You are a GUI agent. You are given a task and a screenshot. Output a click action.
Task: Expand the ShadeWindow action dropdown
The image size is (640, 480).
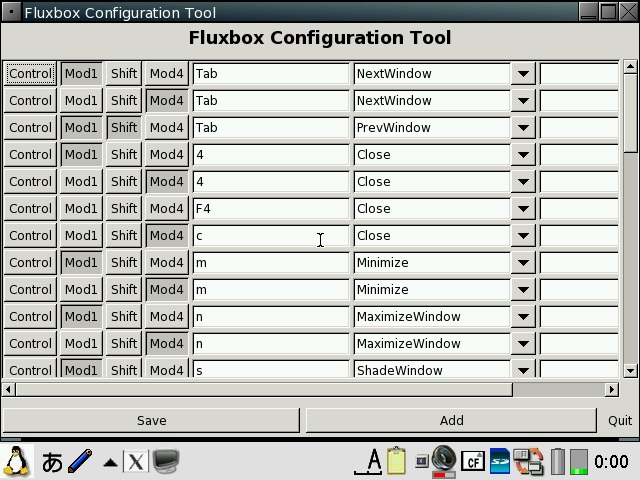tap(523, 369)
